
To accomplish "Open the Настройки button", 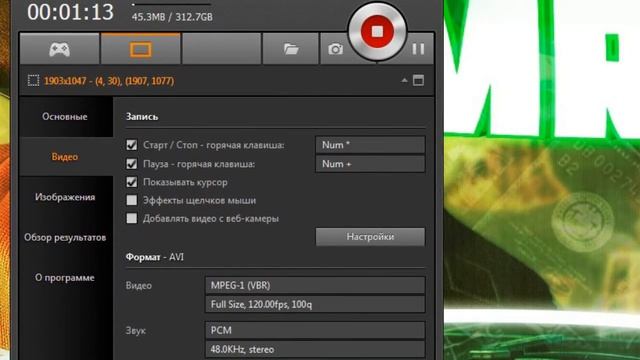I will [x=370, y=237].
